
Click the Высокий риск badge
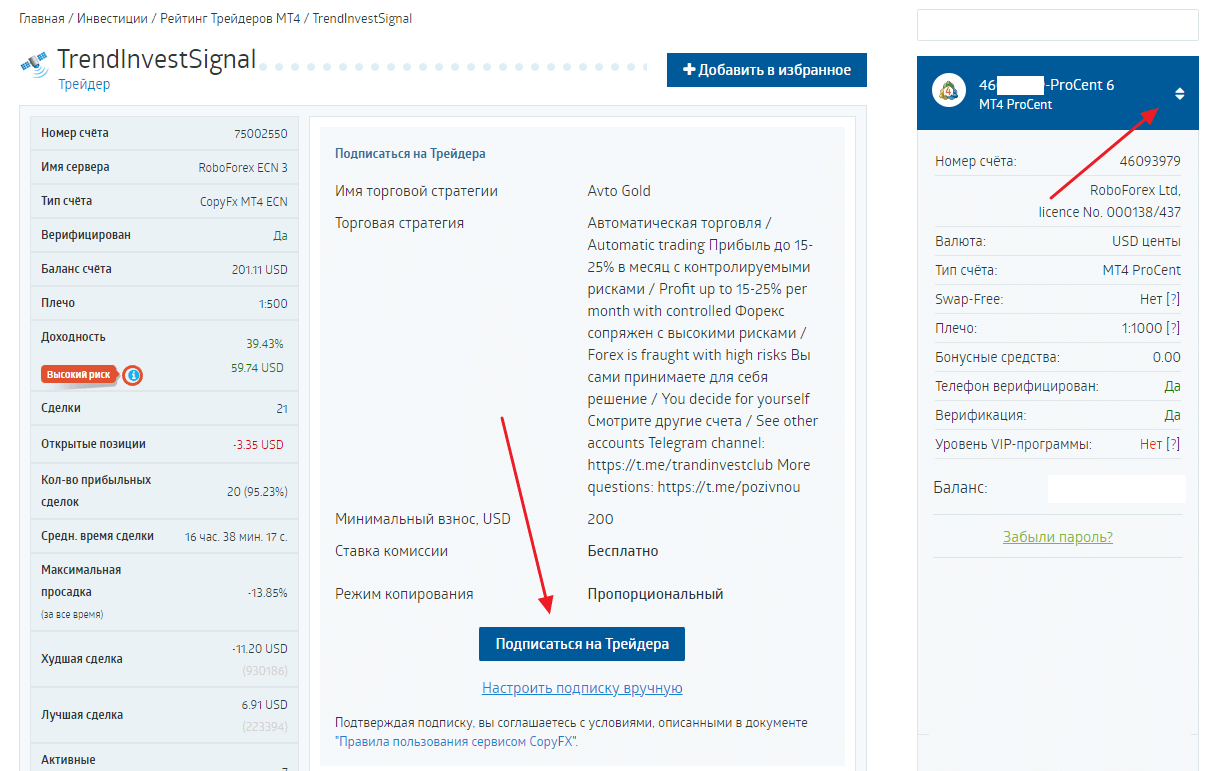77,375
